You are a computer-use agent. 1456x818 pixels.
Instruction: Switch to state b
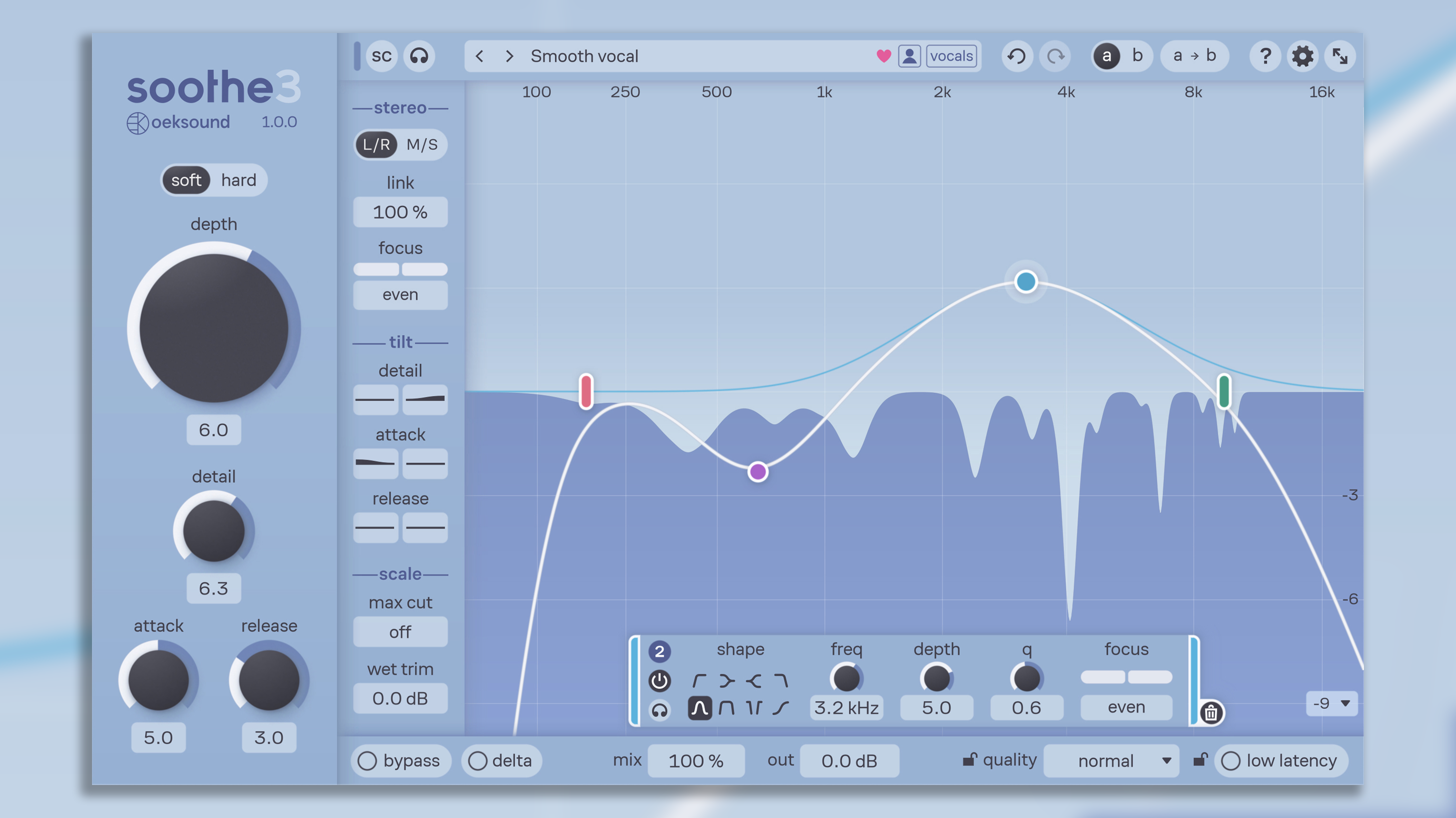coord(1137,56)
